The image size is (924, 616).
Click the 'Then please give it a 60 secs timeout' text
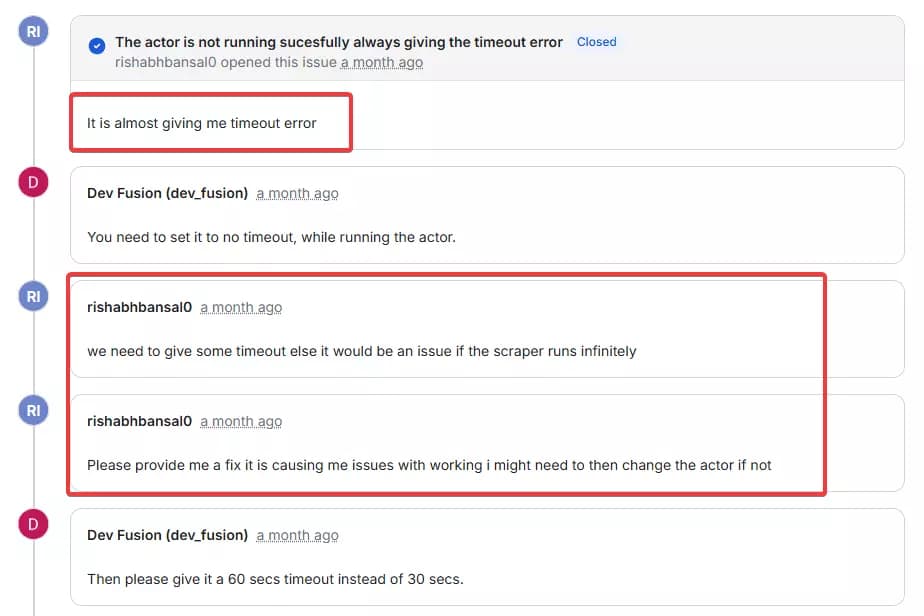[275, 579]
